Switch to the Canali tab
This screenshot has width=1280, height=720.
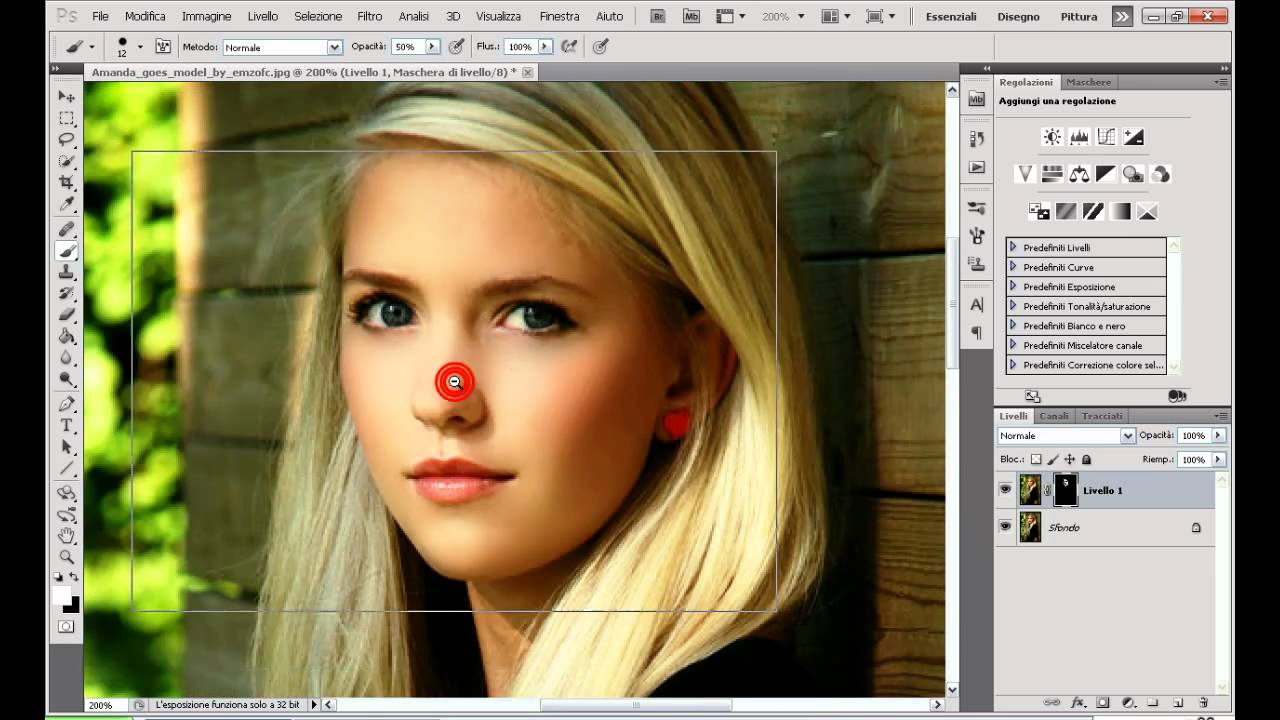[1054, 416]
